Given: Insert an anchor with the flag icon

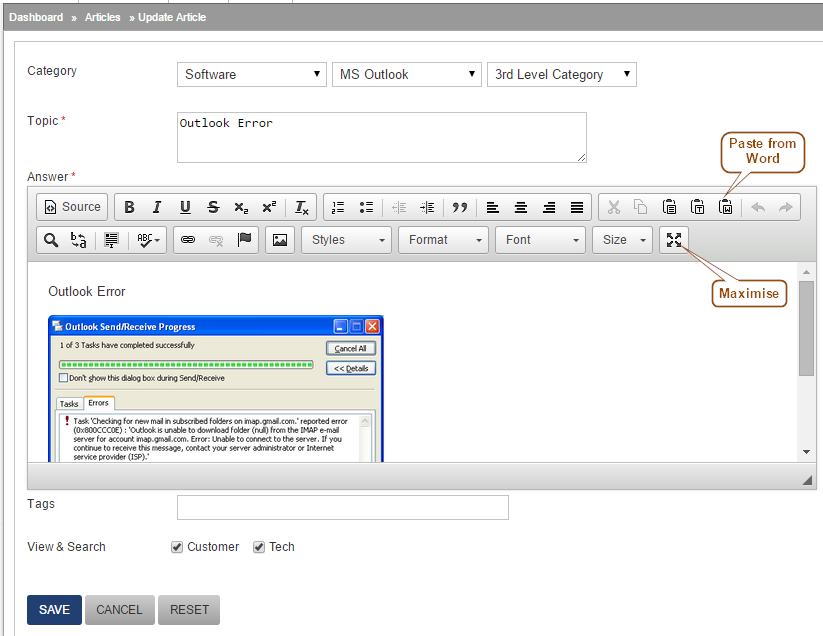Looking at the screenshot, I should [x=244, y=240].
